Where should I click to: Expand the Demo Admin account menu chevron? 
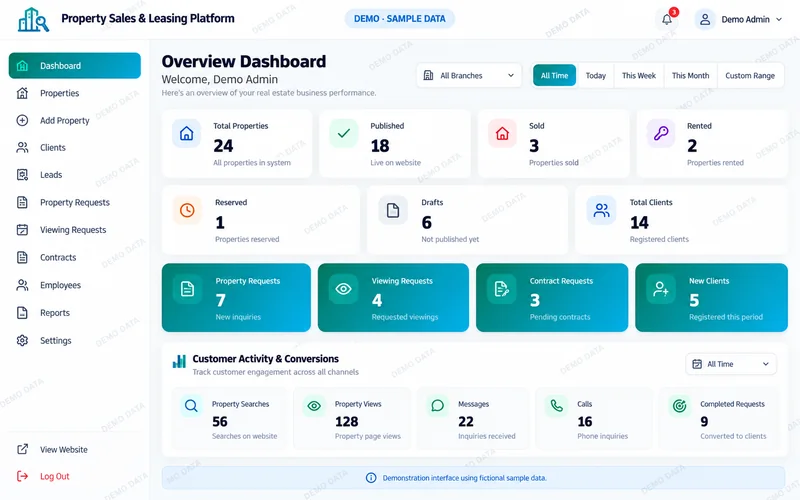point(779,19)
